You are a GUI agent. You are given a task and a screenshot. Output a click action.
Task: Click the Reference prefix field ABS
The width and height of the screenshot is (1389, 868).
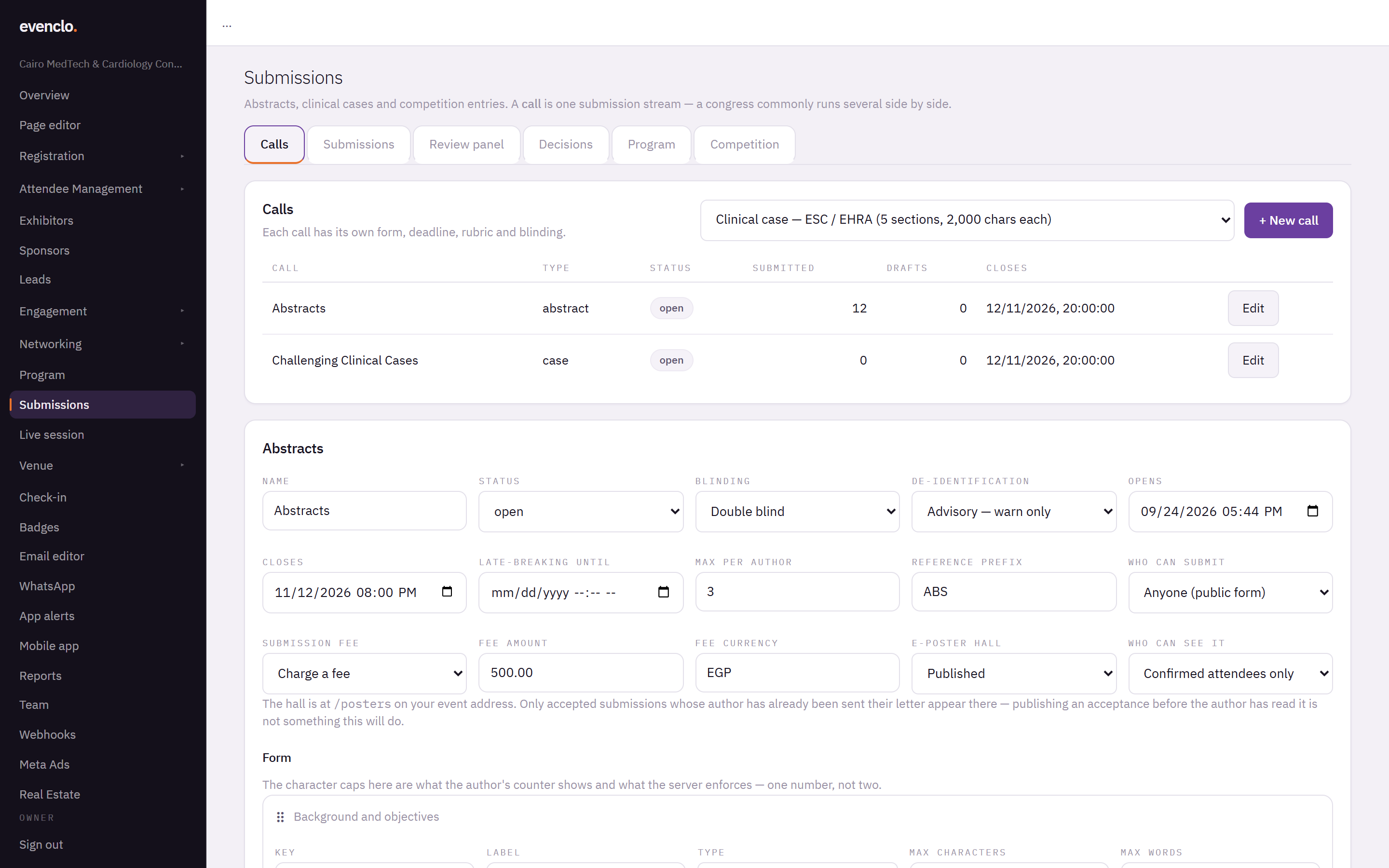[1014, 591]
